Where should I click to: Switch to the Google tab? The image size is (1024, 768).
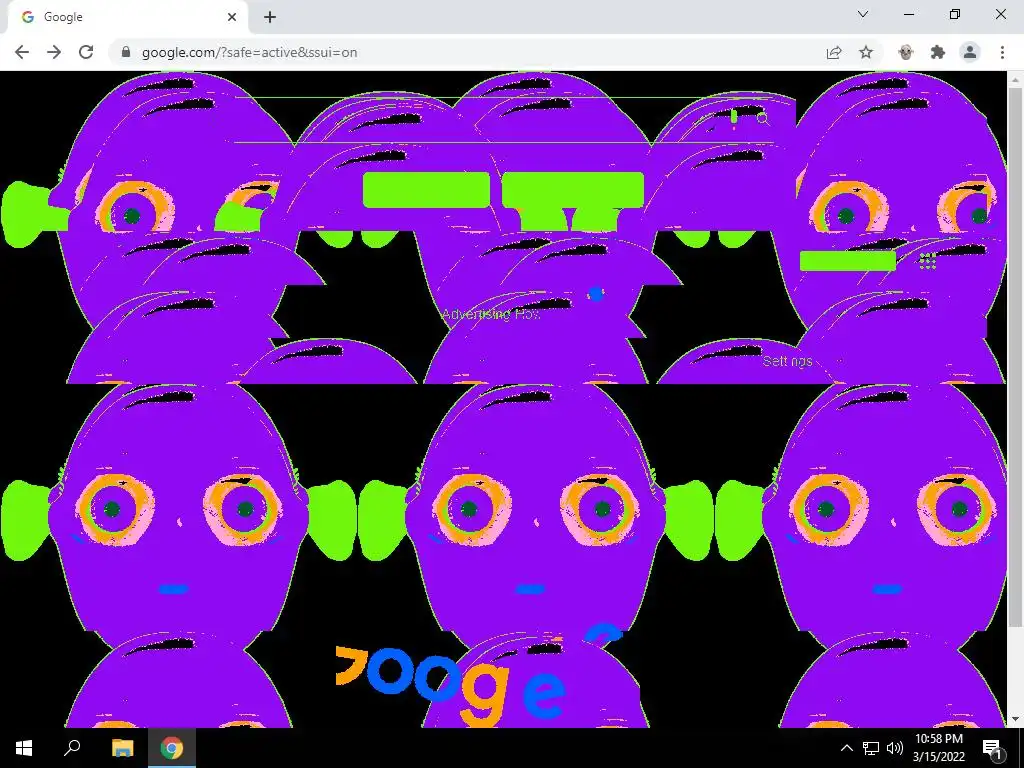tap(124, 17)
